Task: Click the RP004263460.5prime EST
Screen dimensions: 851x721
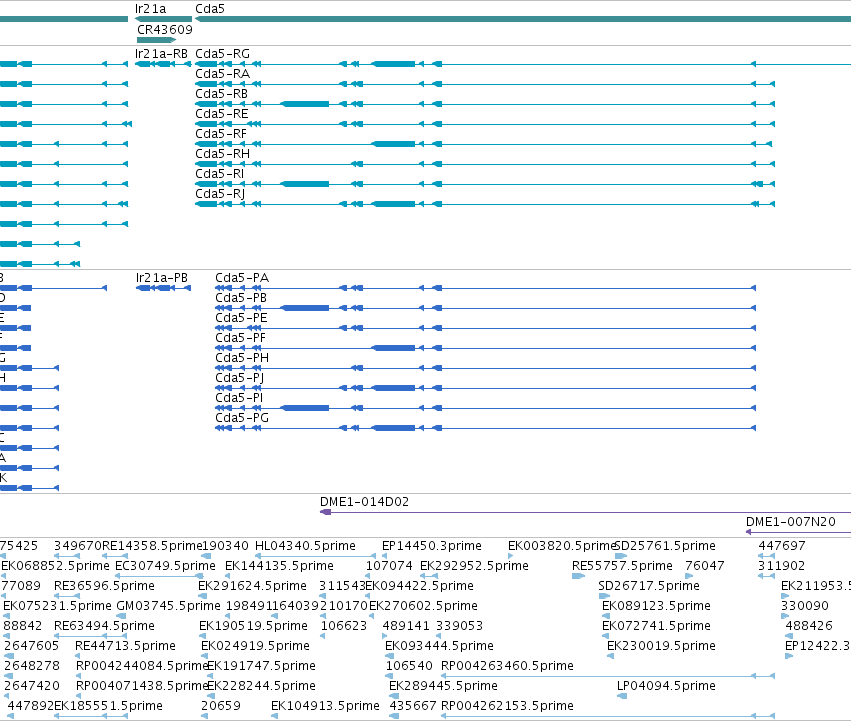Action: click(x=608, y=676)
